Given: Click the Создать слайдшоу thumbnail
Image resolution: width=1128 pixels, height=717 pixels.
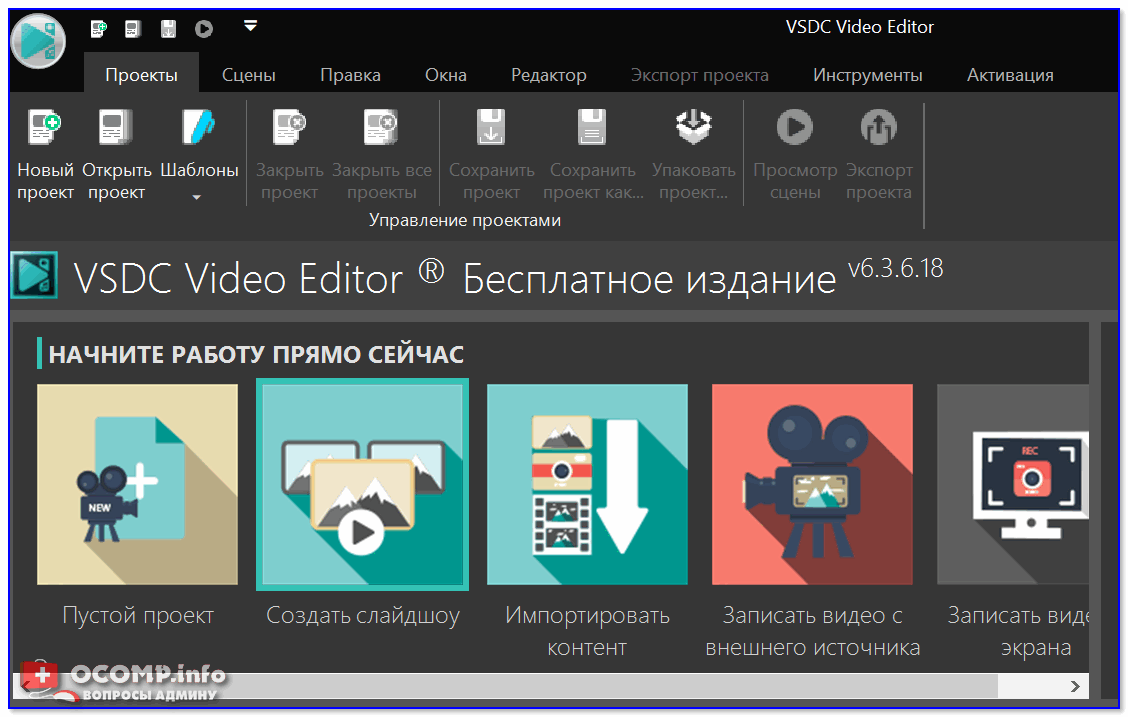Looking at the screenshot, I should click(x=363, y=484).
